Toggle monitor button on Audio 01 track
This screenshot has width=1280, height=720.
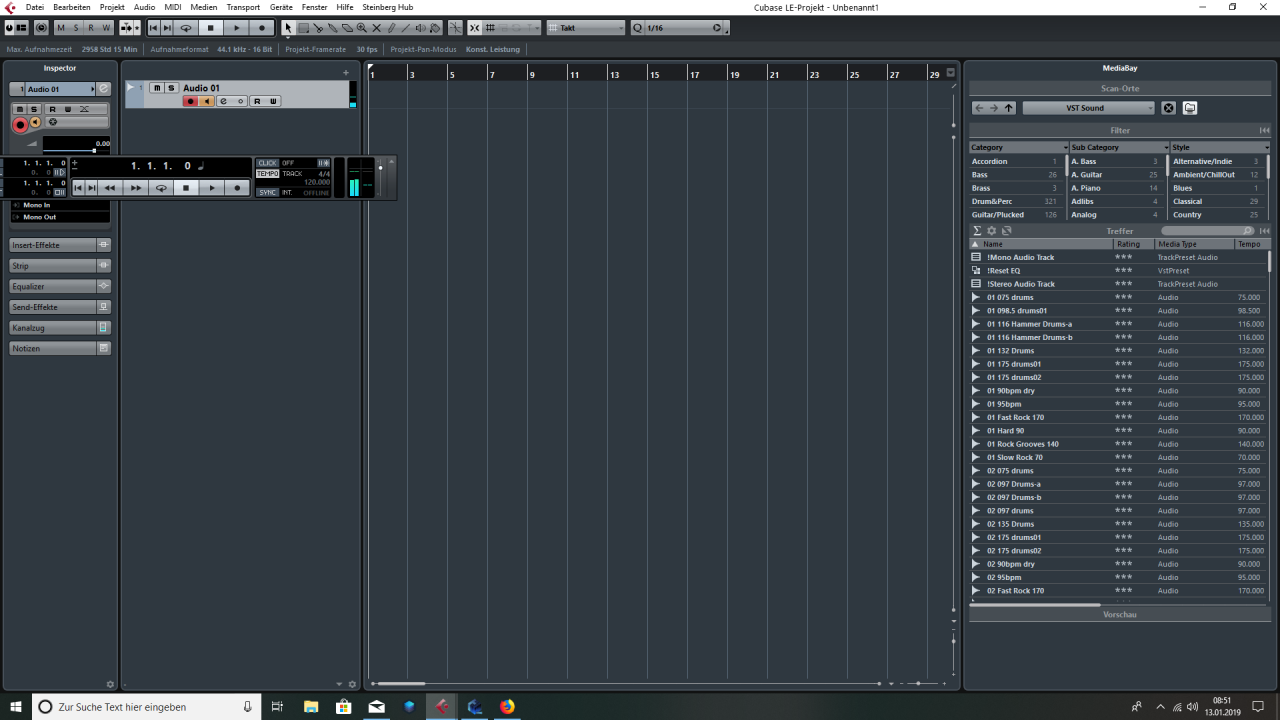206,101
